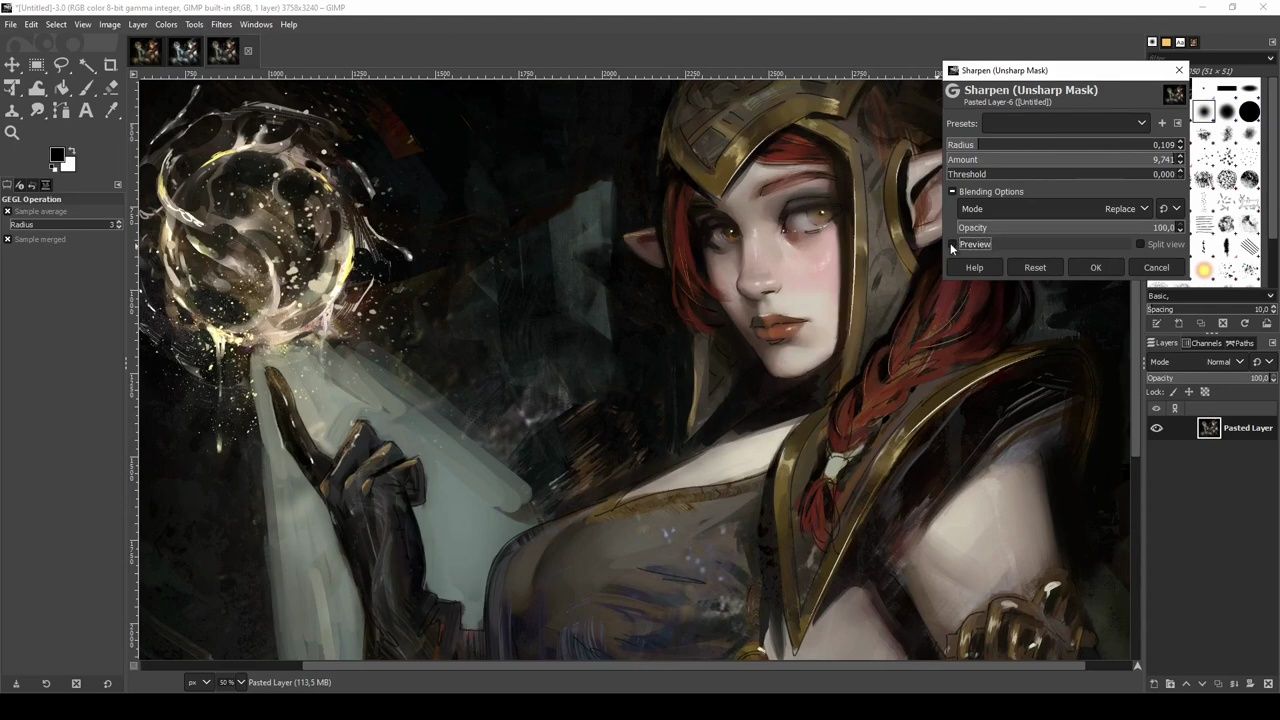1280x720 pixels.
Task: Select the Text tool
Action: 86,110
